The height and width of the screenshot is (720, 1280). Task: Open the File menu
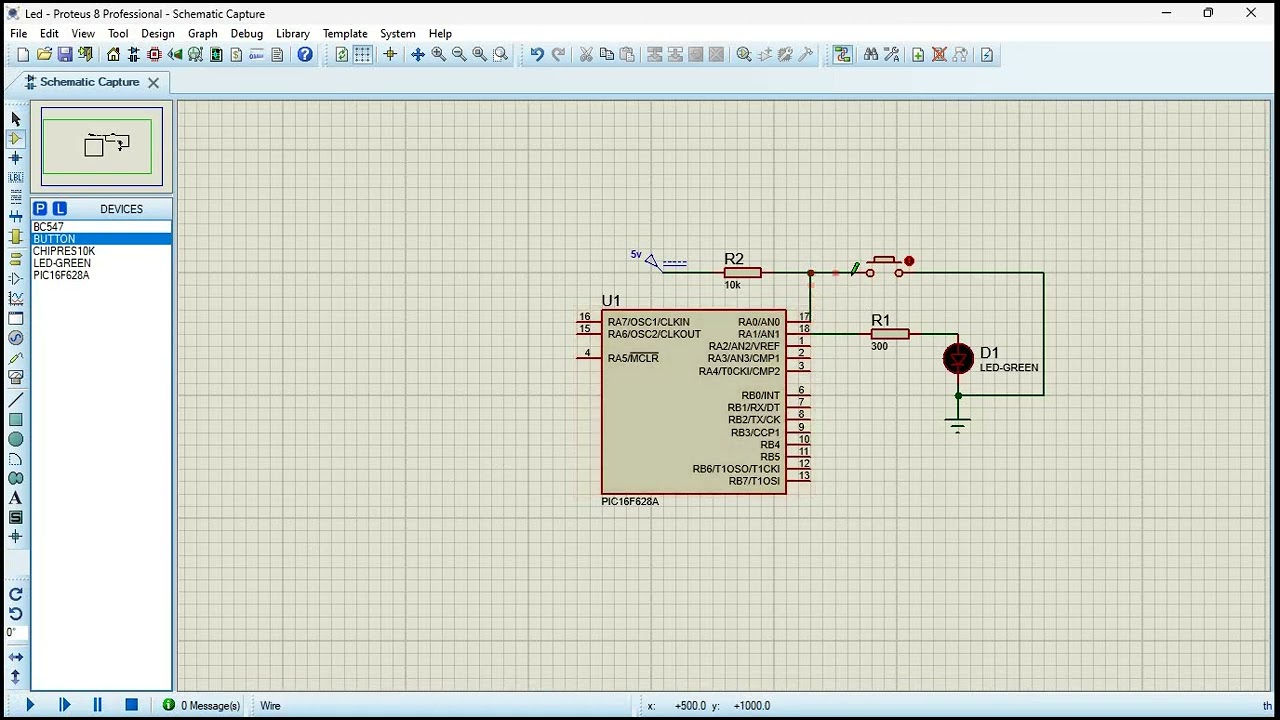pos(19,33)
